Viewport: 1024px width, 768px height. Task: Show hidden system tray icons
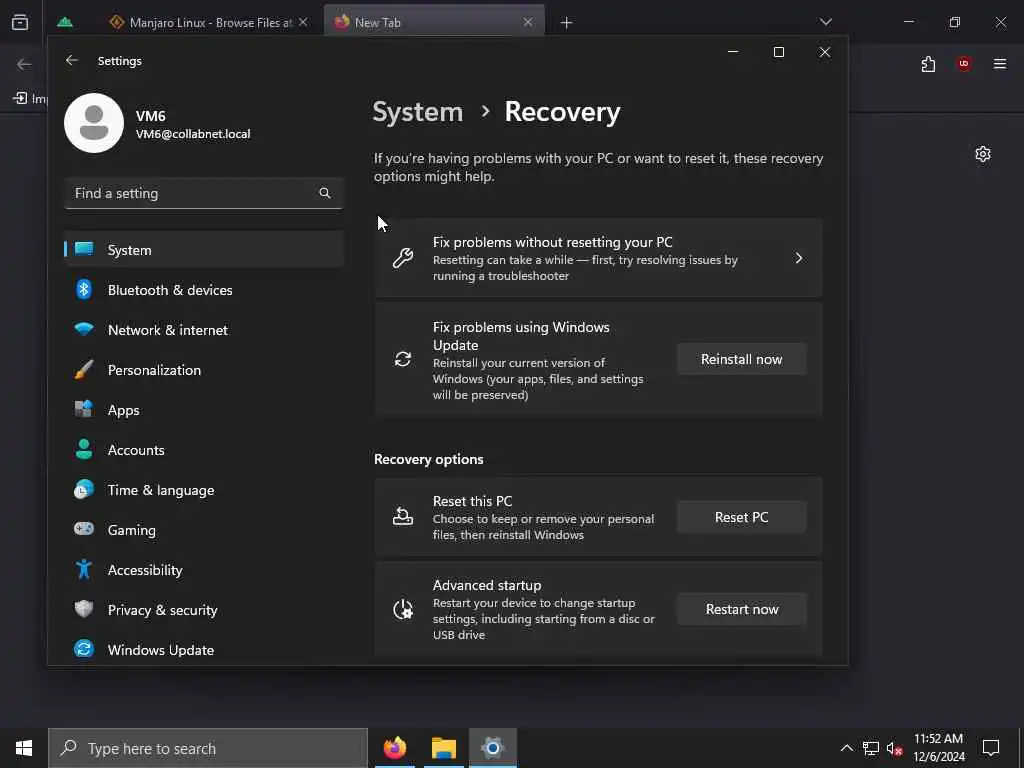pyautogui.click(x=846, y=748)
